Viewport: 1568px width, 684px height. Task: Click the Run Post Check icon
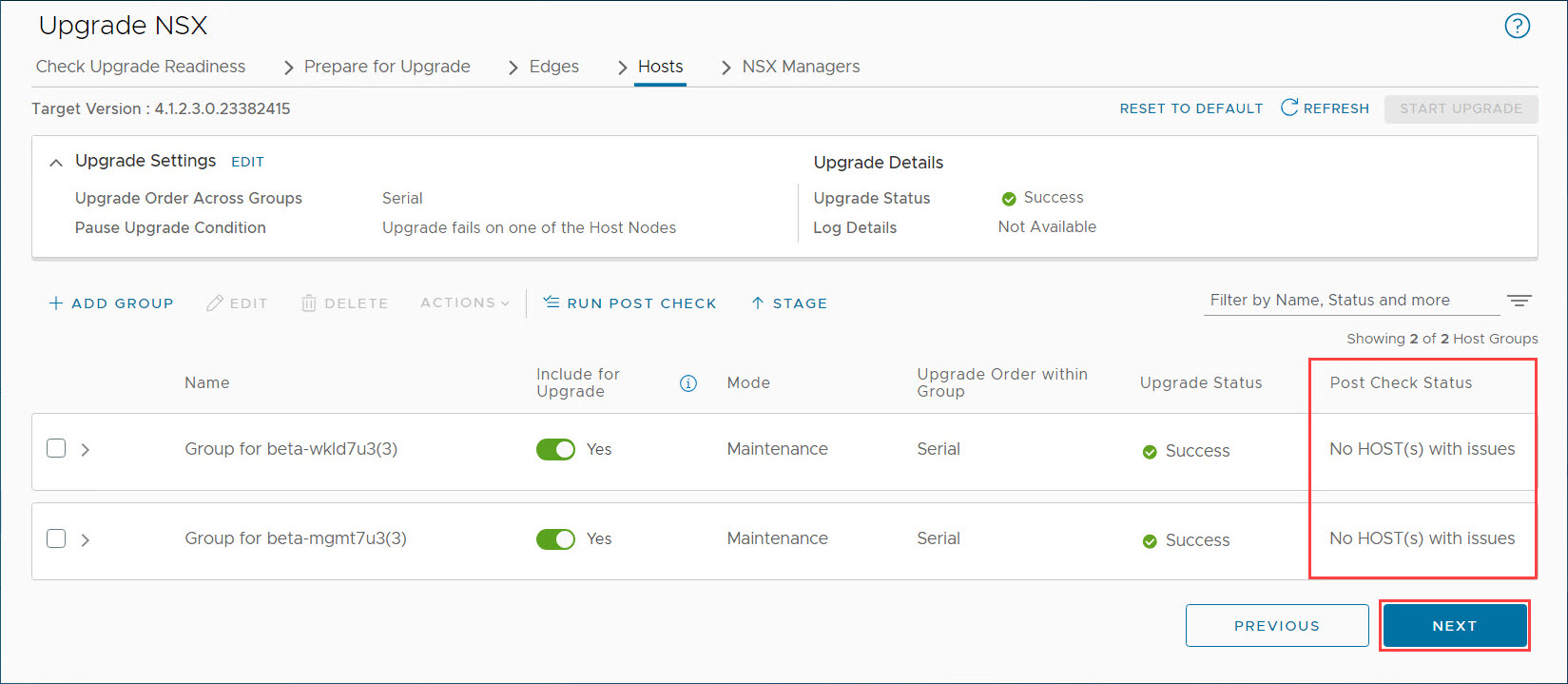pyautogui.click(x=552, y=303)
